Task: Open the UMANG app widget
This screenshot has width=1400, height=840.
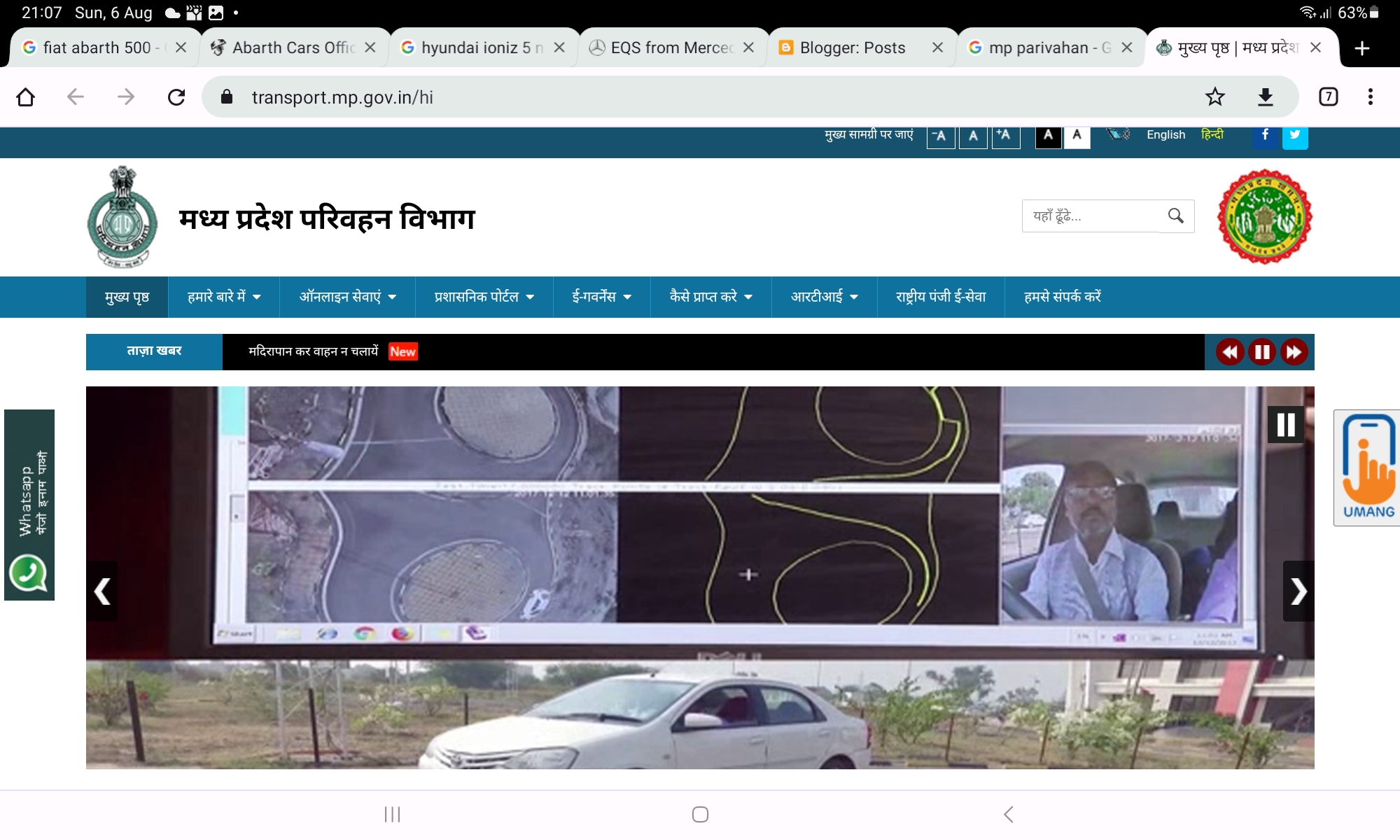Action: (1367, 468)
